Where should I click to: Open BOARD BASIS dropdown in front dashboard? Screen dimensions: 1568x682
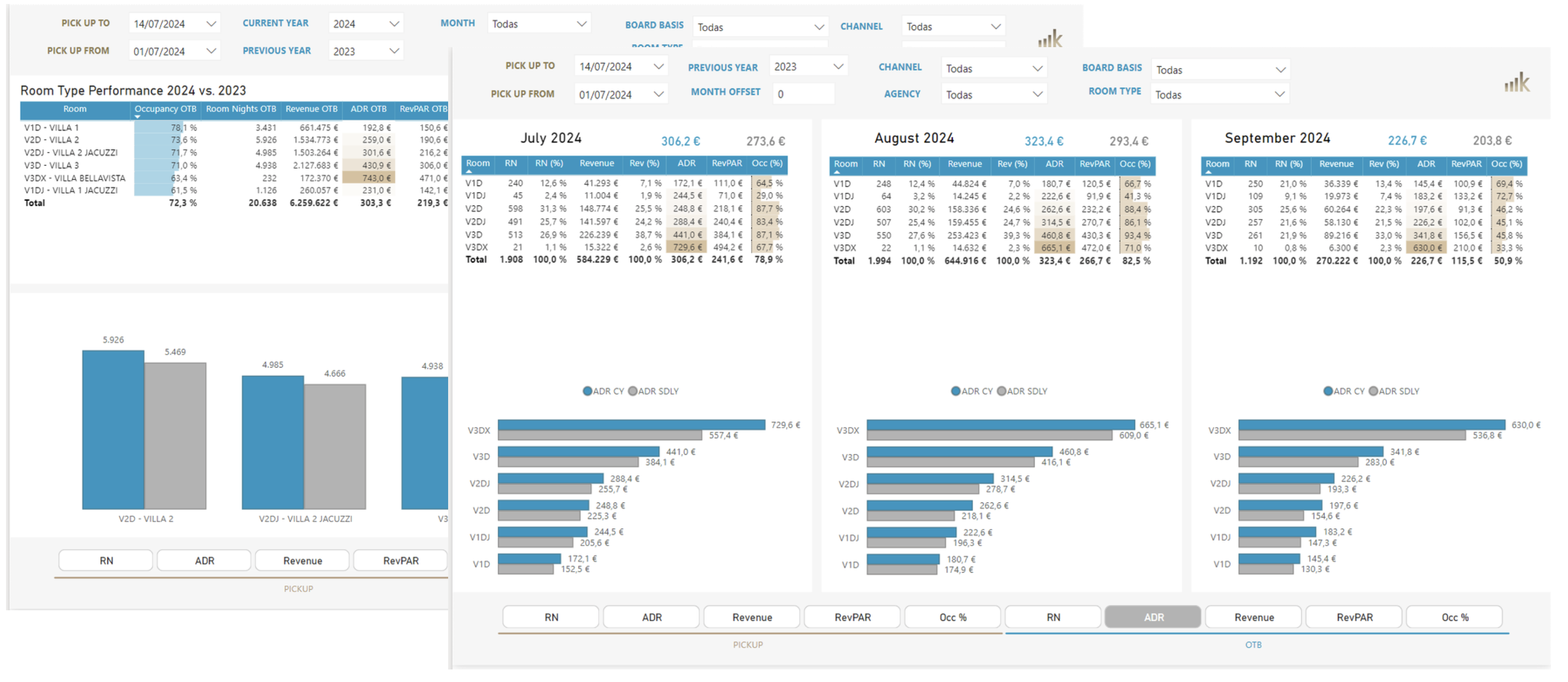click(1220, 69)
